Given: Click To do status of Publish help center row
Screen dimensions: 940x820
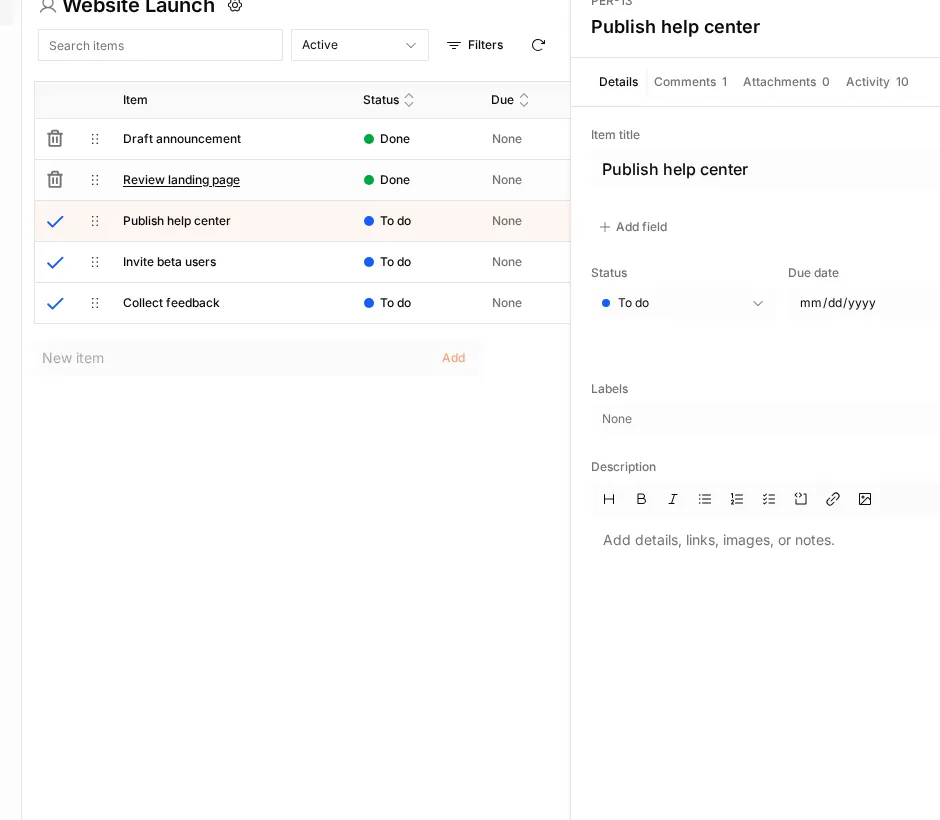Looking at the screenshot, I should (387, 221).
